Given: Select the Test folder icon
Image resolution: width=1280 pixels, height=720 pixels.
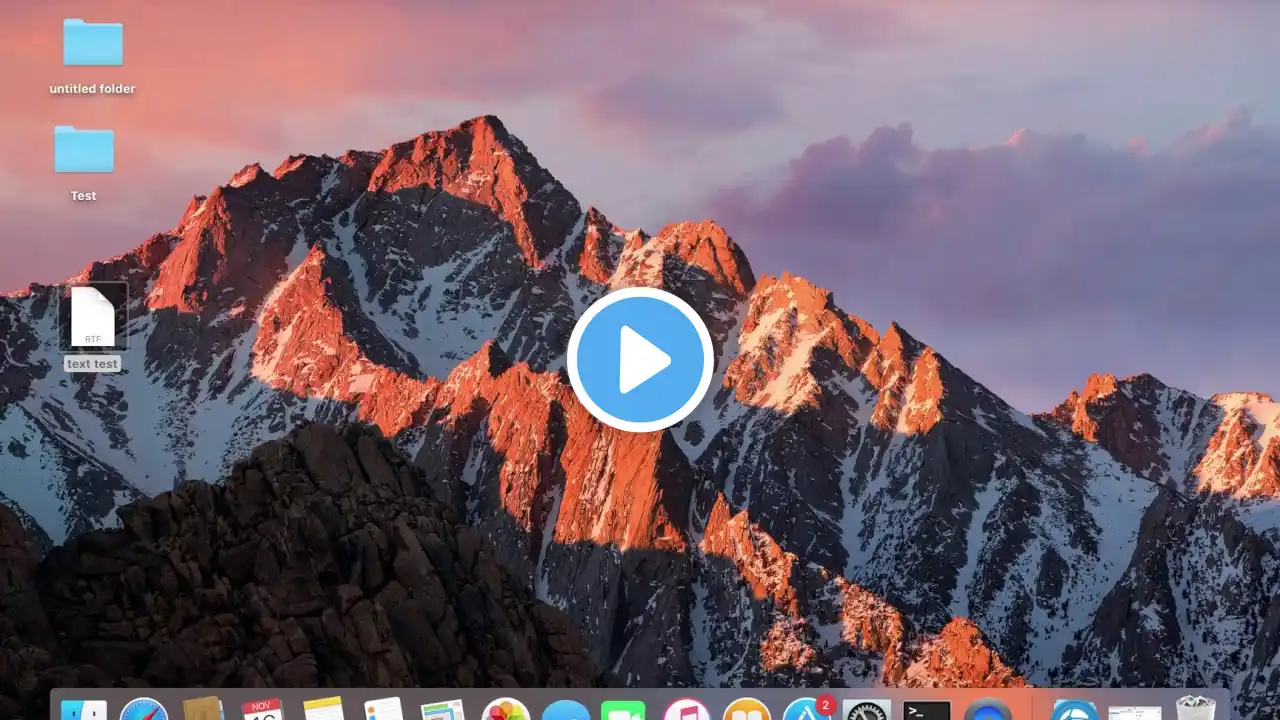Looking at the screenshot, I should [x=84, y=150].
